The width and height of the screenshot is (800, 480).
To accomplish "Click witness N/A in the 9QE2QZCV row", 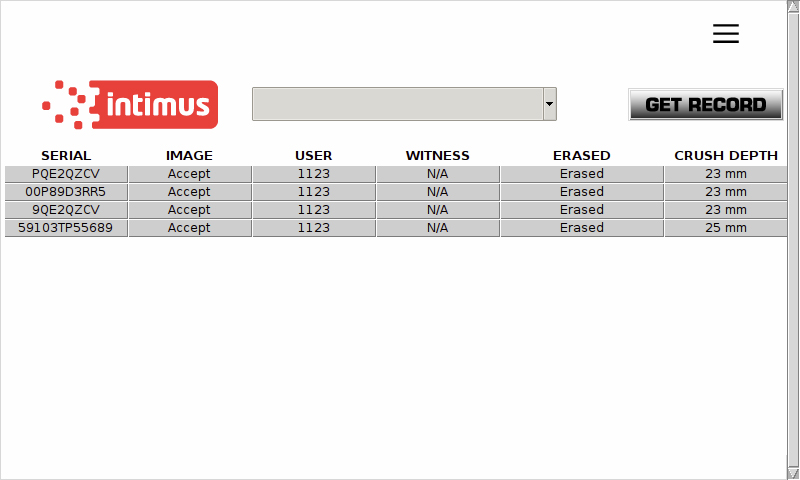I will pyautogui.click(x=438, y=210).
